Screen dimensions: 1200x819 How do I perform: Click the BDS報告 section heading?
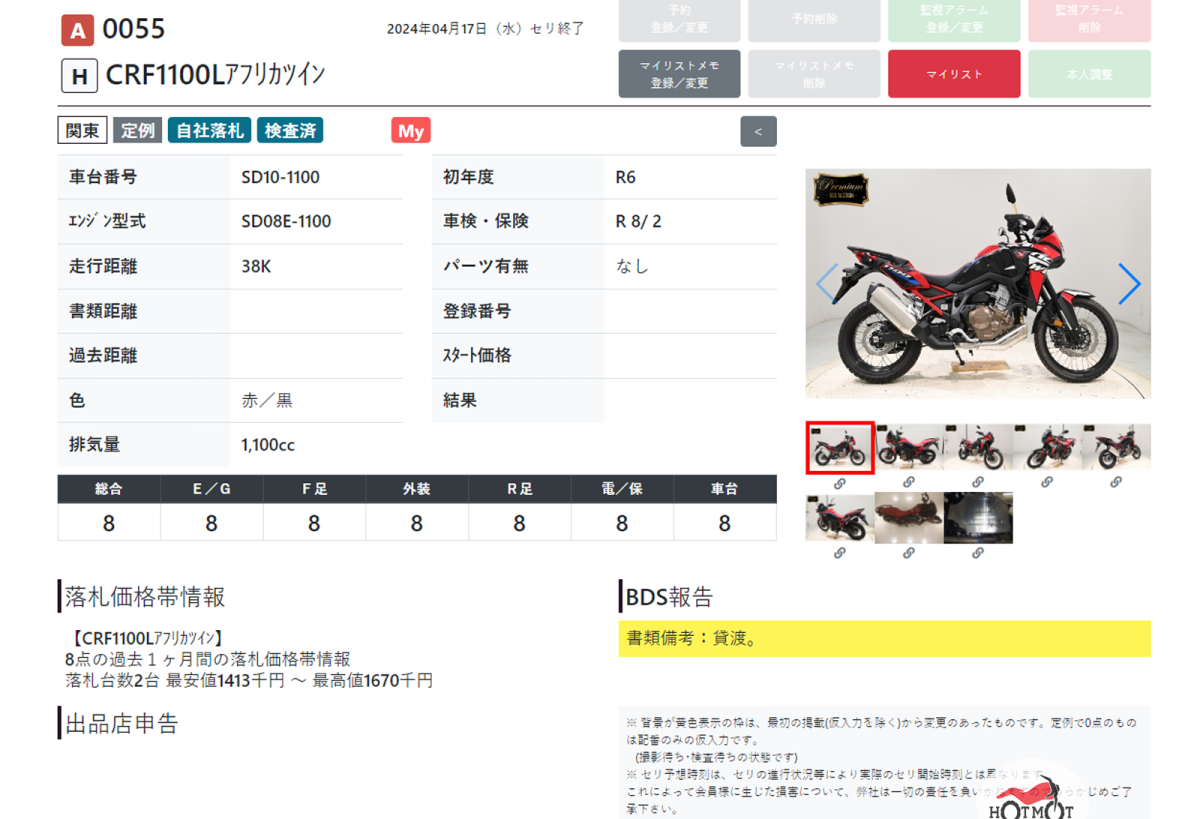click(669, 597)
